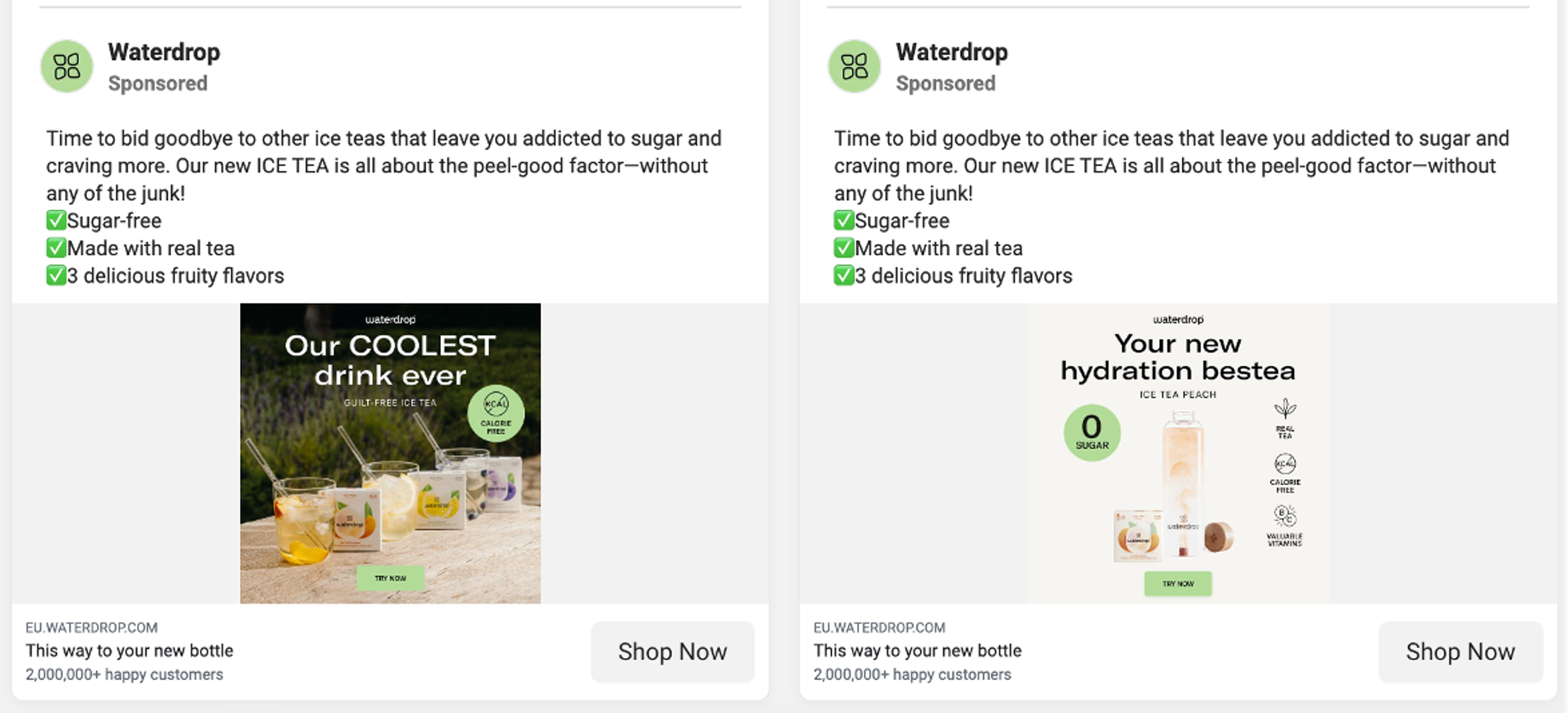This screenshot has width=1568, height=713.
Task: Click the TRY NOW button in the garden image
Action: click(x=391, y=578)
